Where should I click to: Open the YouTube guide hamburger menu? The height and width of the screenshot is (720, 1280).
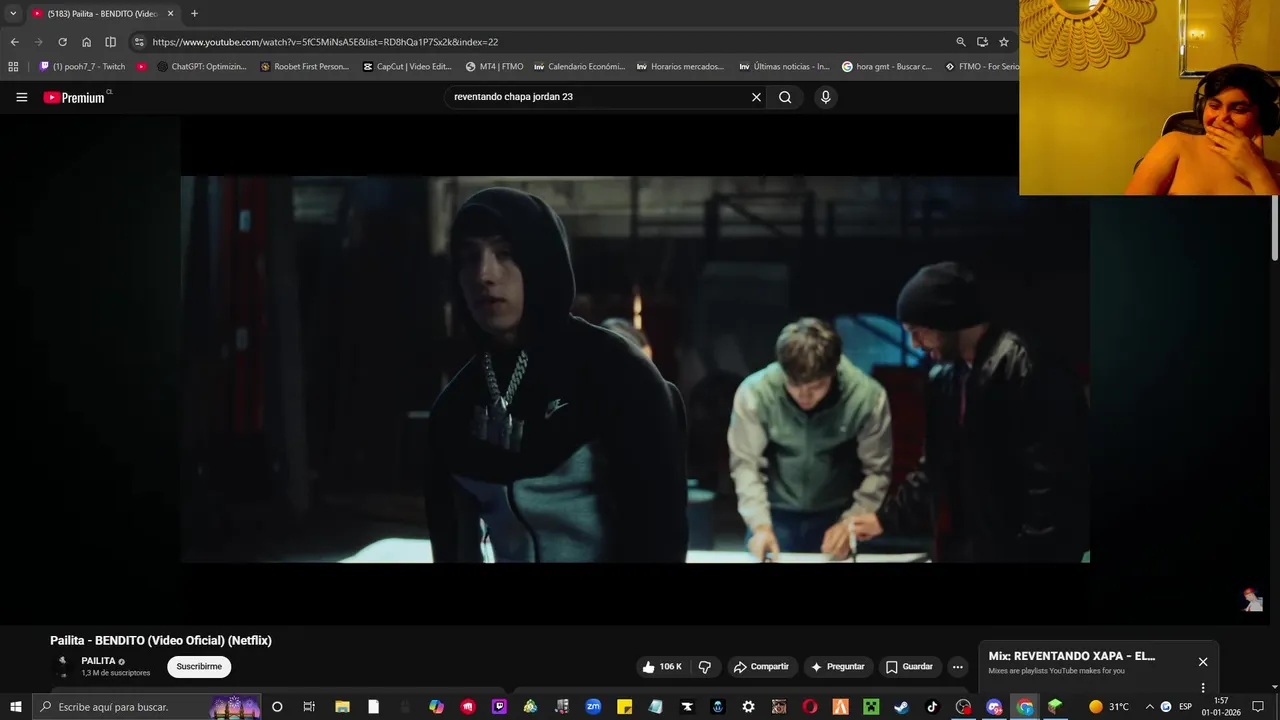[21, 97]
